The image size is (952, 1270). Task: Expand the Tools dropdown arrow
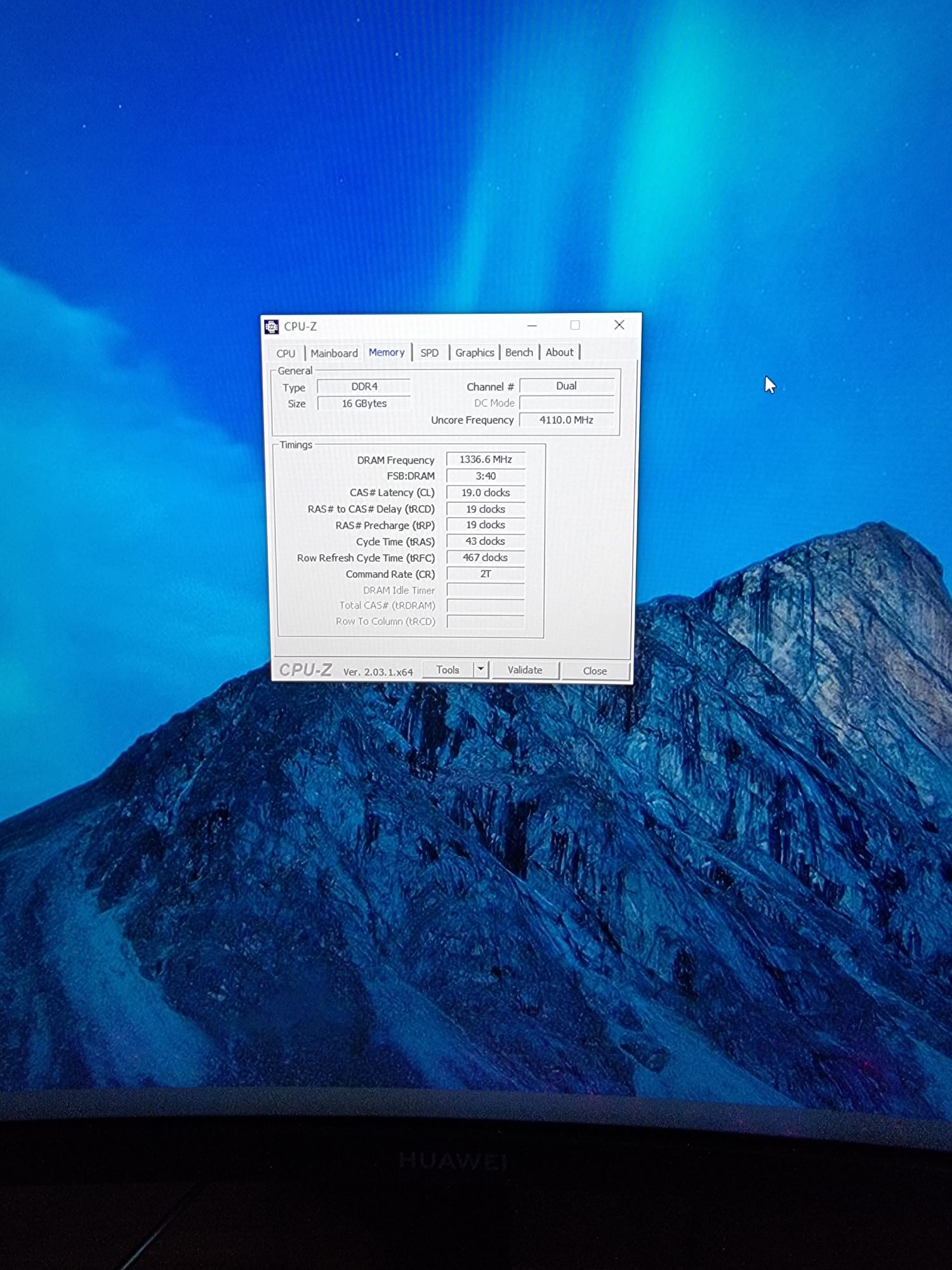click(481, 669)
